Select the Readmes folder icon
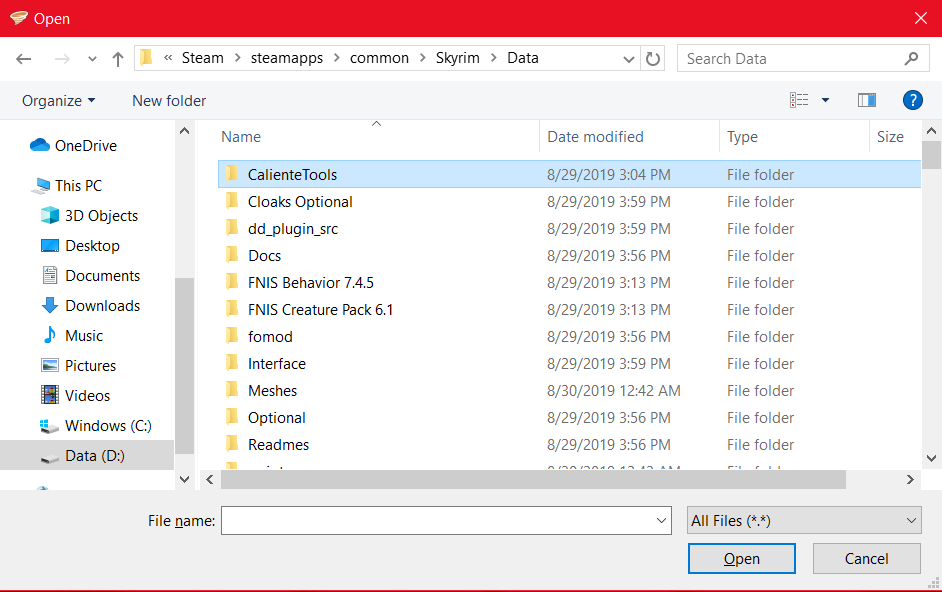Viewport: 942px width, 592px height. 232,445
